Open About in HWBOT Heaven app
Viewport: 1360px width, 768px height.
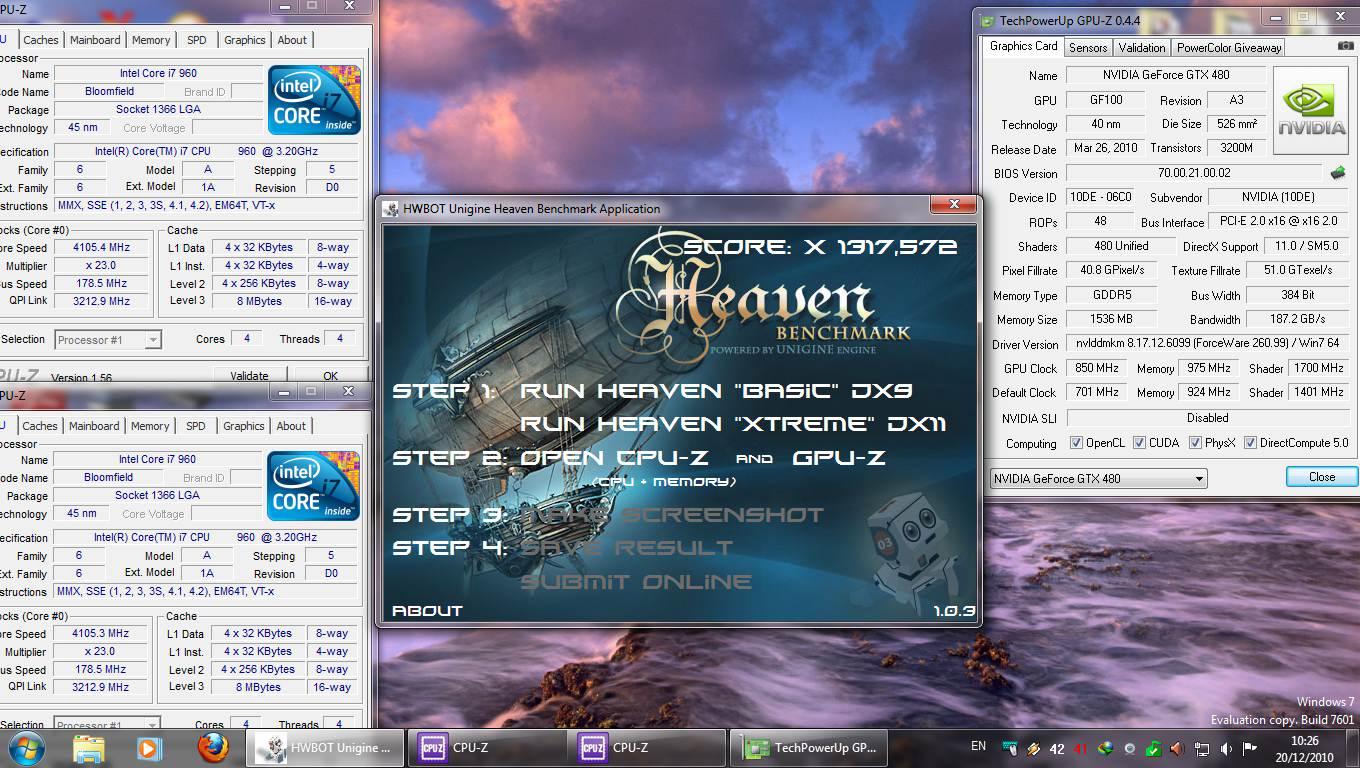[x=427, y=610]
